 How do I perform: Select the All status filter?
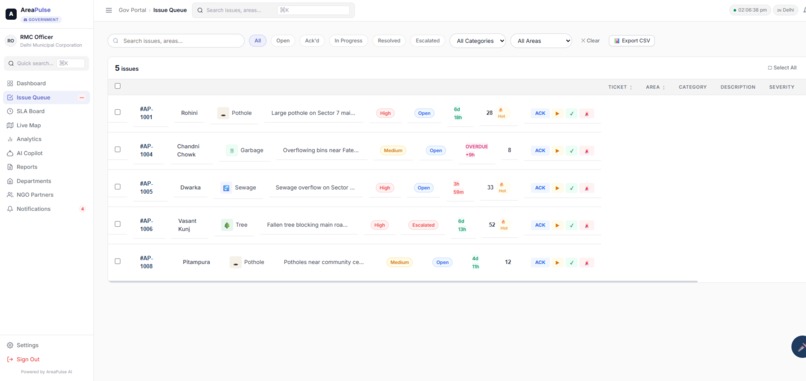click(258, 41)
